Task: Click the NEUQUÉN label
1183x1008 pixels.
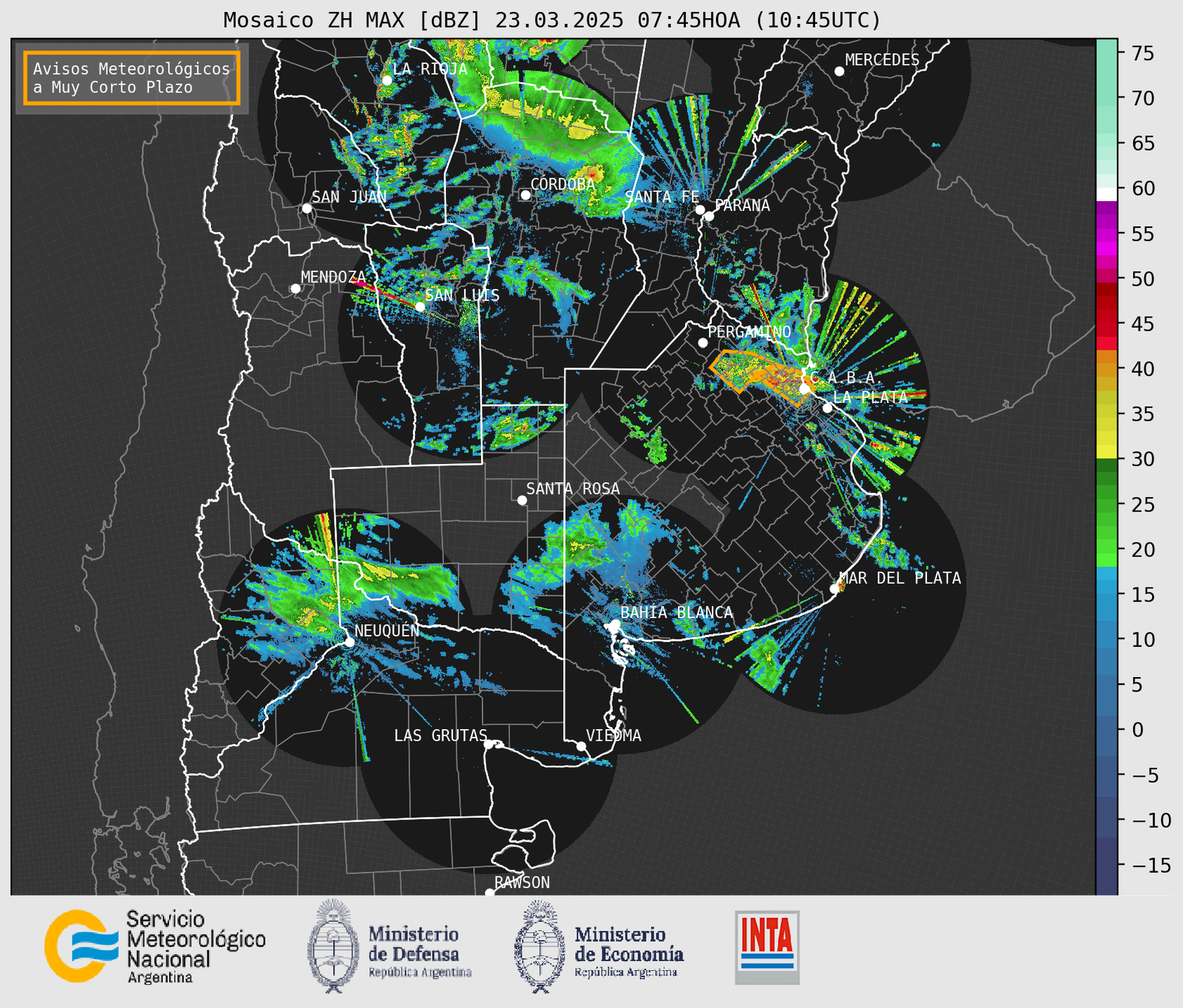Action: [x=387, y=630]
